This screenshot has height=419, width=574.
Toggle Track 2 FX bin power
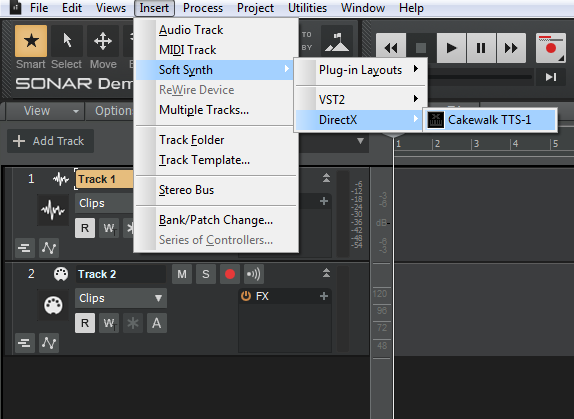[x=246, y=296]
